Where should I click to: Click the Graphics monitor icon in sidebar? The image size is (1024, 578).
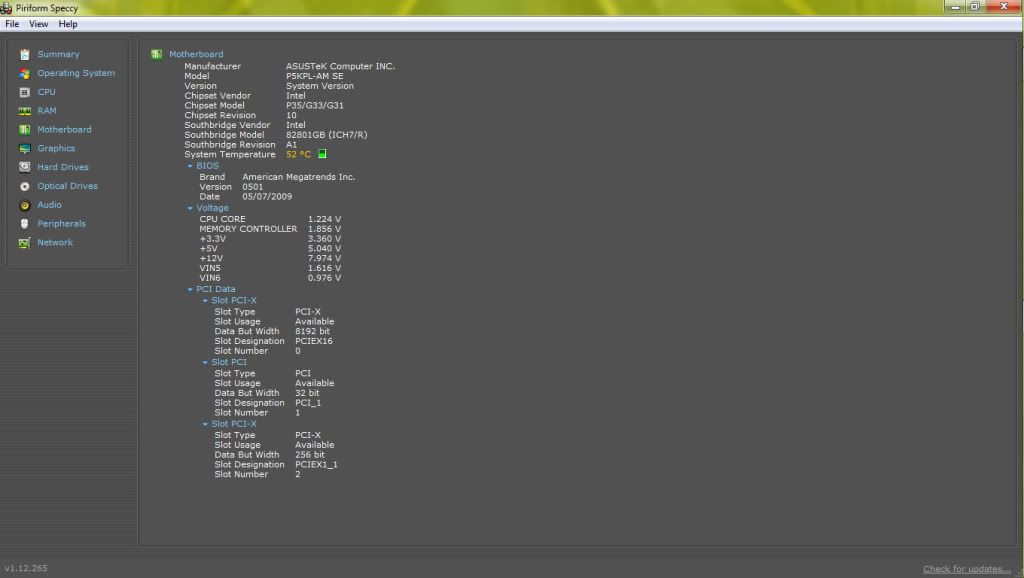coord(25,149)
